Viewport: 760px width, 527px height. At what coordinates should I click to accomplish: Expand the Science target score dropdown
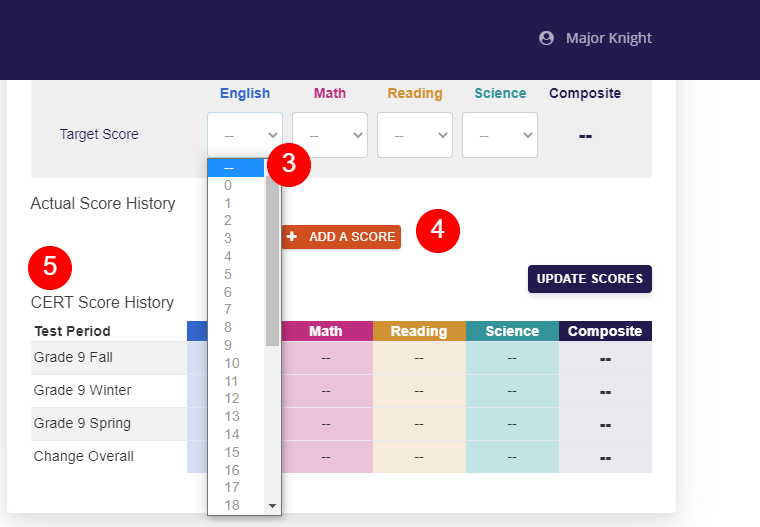tap(499, 135)
